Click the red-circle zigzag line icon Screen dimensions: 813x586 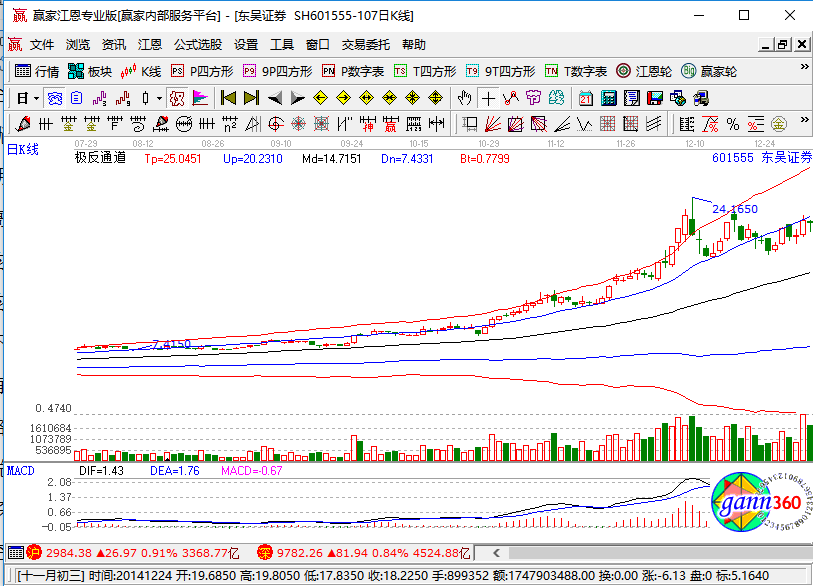coord(511,98)
